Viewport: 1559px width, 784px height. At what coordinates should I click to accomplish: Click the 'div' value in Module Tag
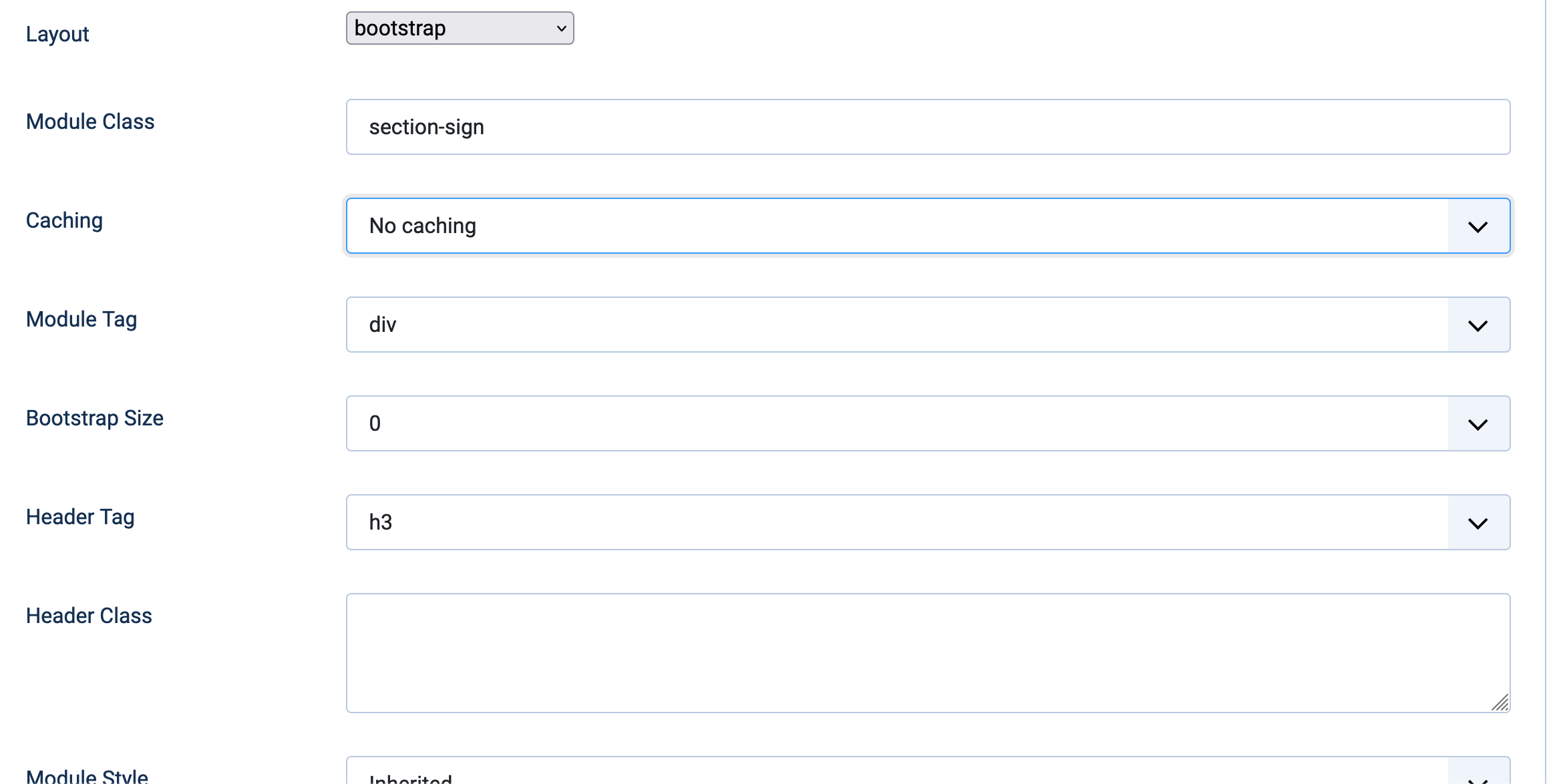(x=383, y=325)
